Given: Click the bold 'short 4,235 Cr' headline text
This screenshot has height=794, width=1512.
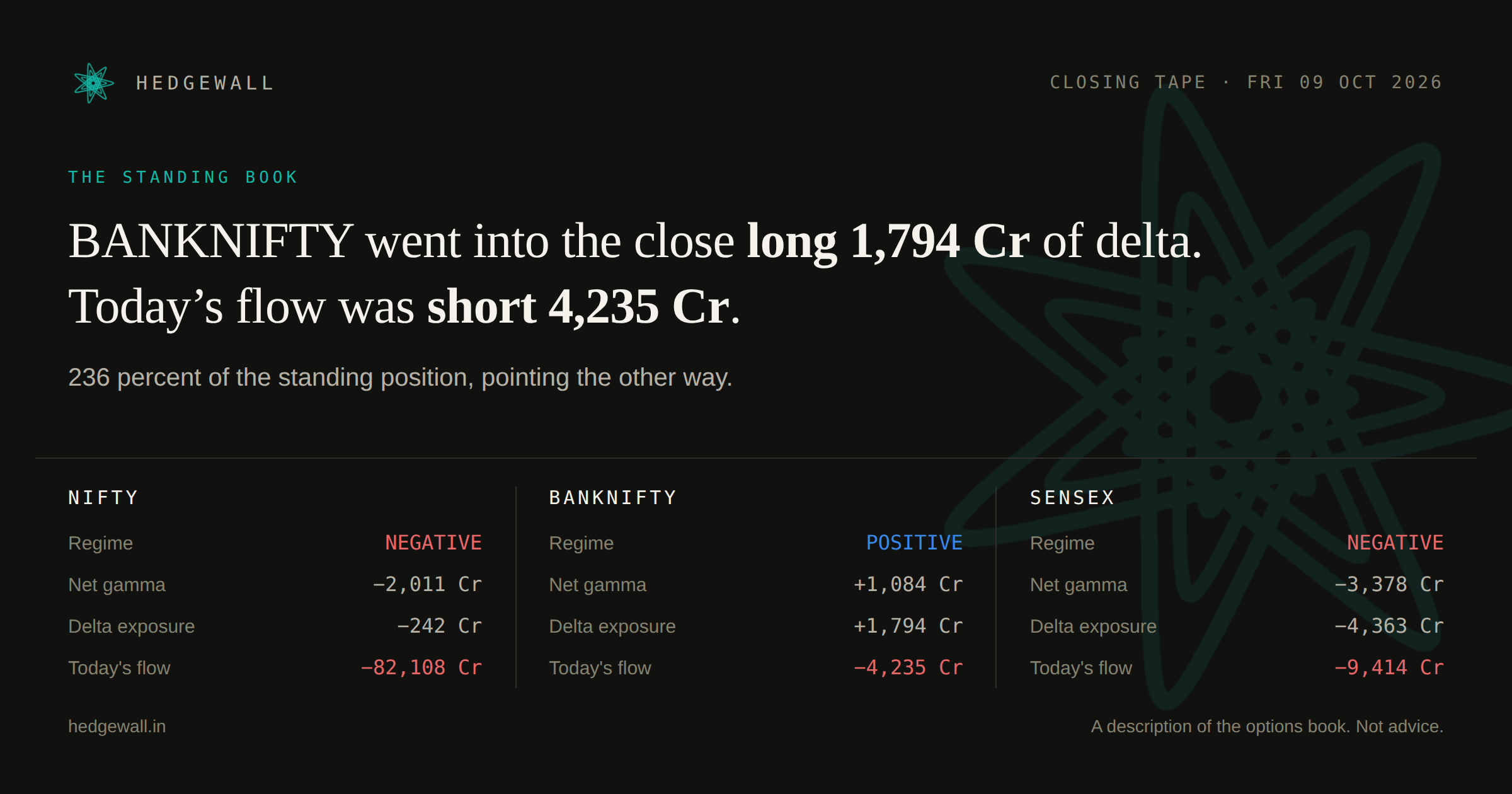Looking at the screenshot, I should [x=578, y=308].
